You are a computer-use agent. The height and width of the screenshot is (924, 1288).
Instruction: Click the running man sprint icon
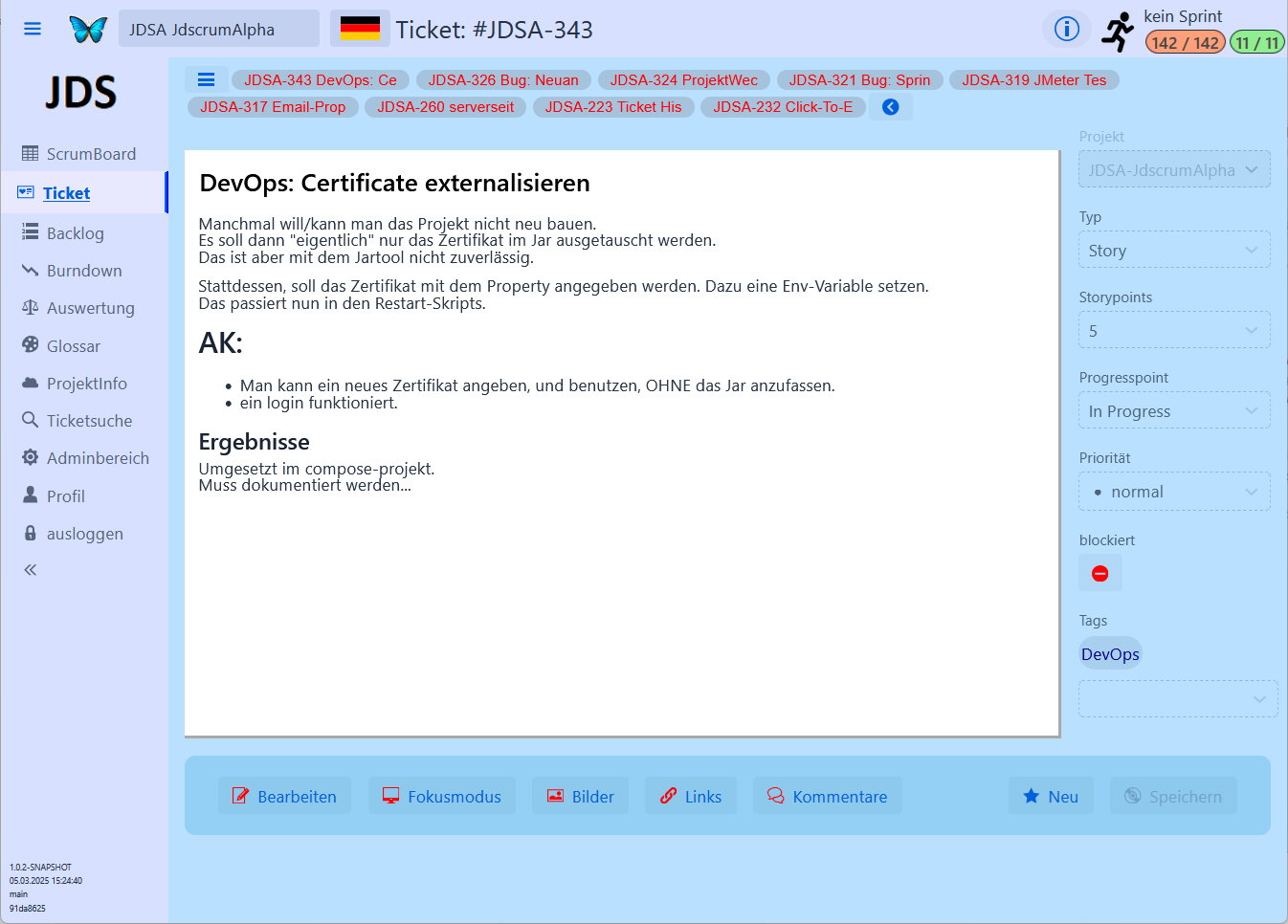(1117, 32)
